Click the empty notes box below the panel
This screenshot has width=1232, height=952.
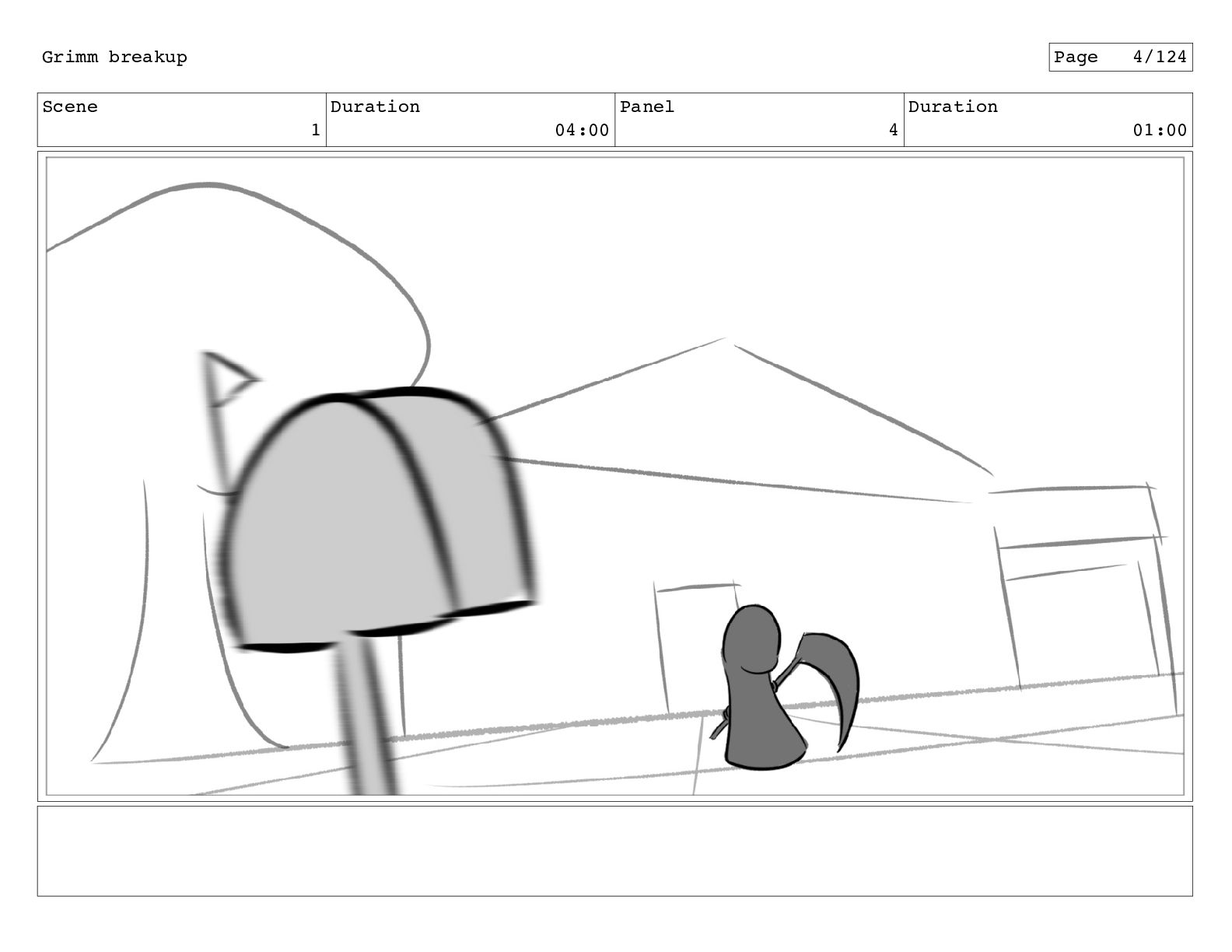point(614,851)
